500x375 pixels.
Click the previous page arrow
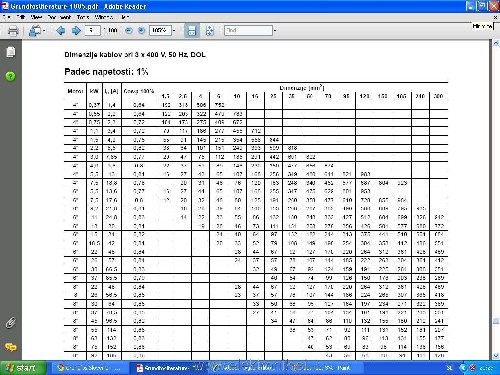[x=61, y=31]
